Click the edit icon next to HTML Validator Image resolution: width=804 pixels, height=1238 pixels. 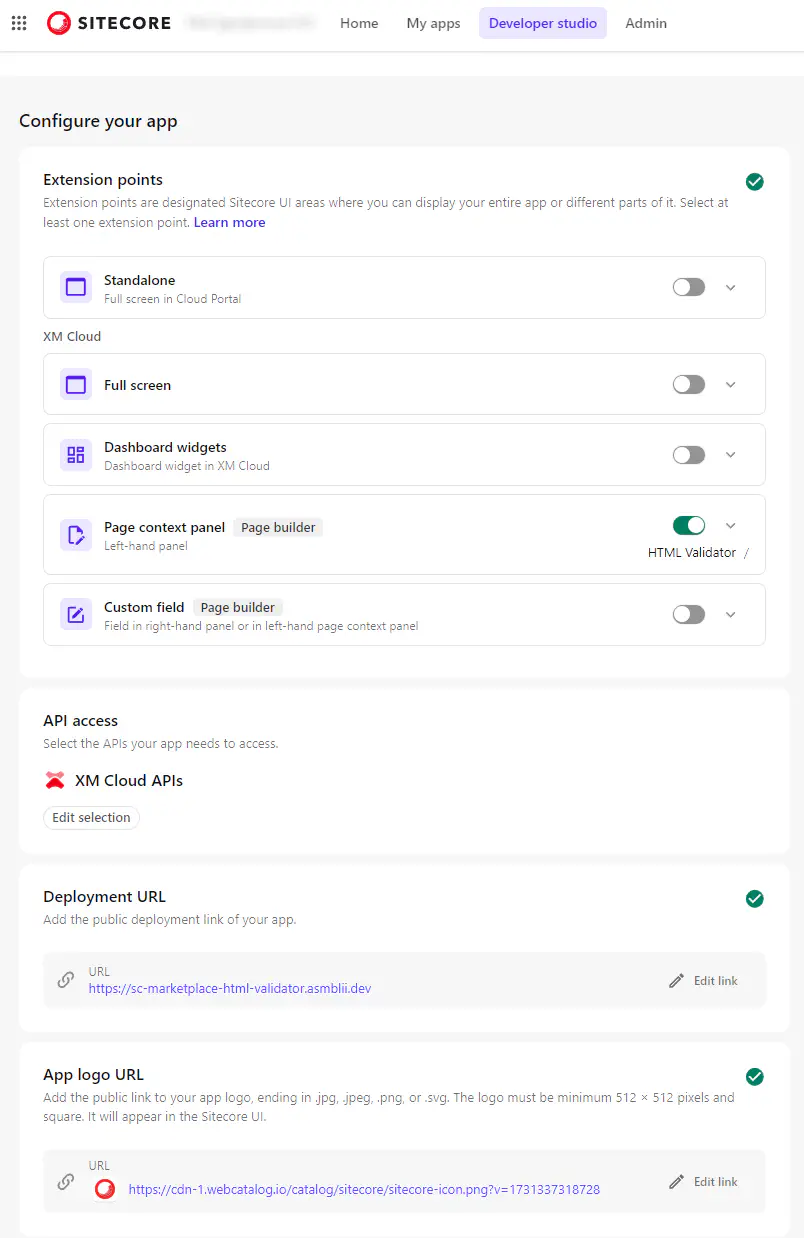746,553
